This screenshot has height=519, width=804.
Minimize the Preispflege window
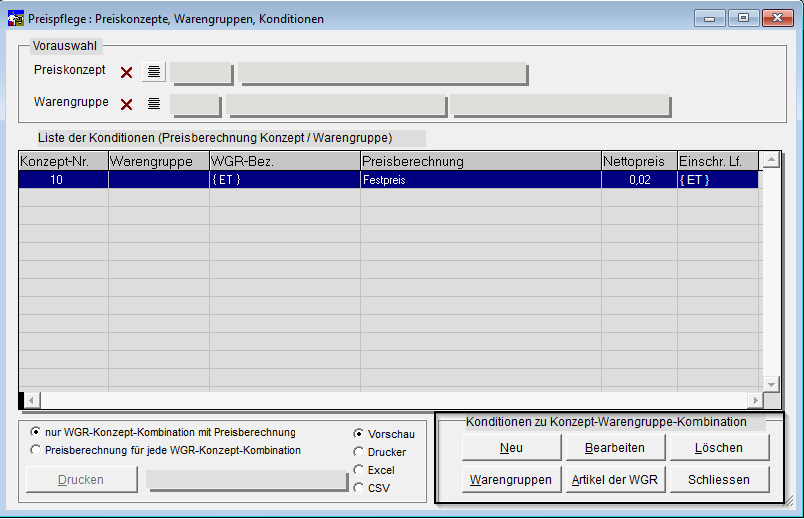tap(710, 18)
